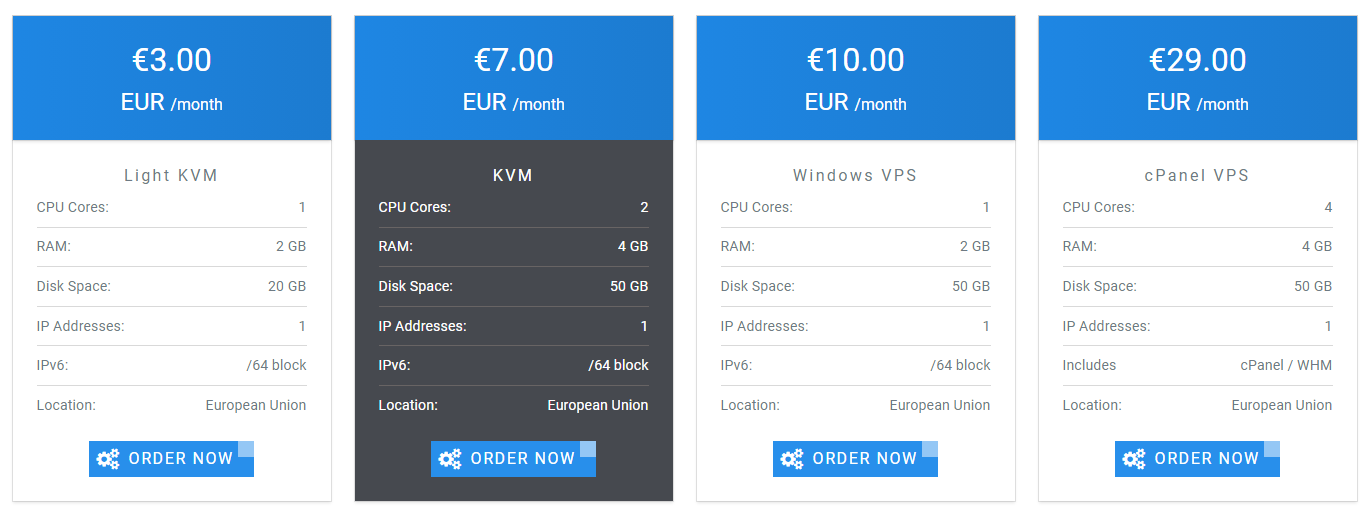The width and height of the screenshot is (1369, 514).
Task: Click gears icon on Windows VPS order button
Action: (x=792, y=459)
